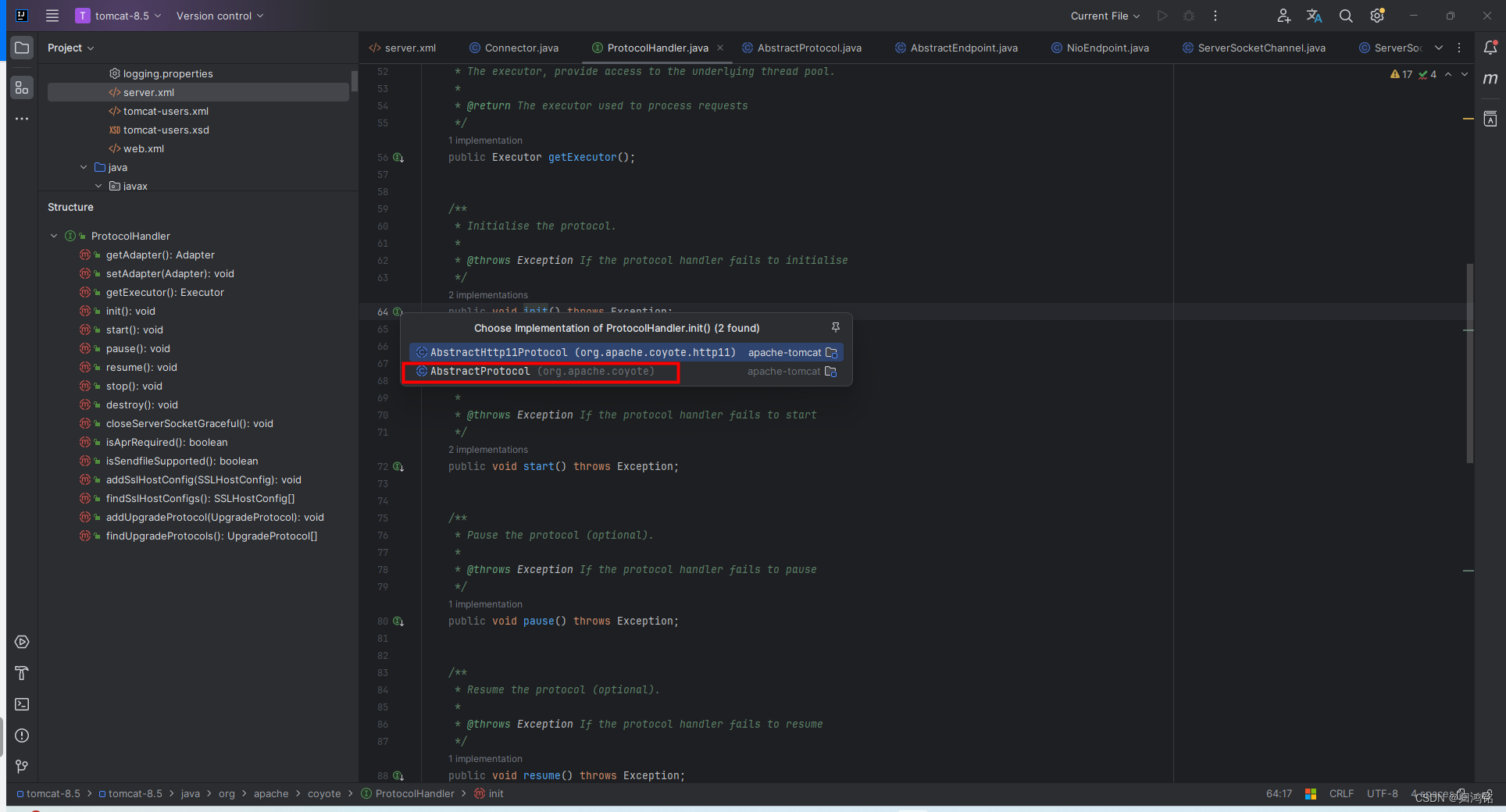Image resolution: width=1506 pixels, height=812 pixels.
Task: Open more run actions menu
Action: tap(1215, 16)
